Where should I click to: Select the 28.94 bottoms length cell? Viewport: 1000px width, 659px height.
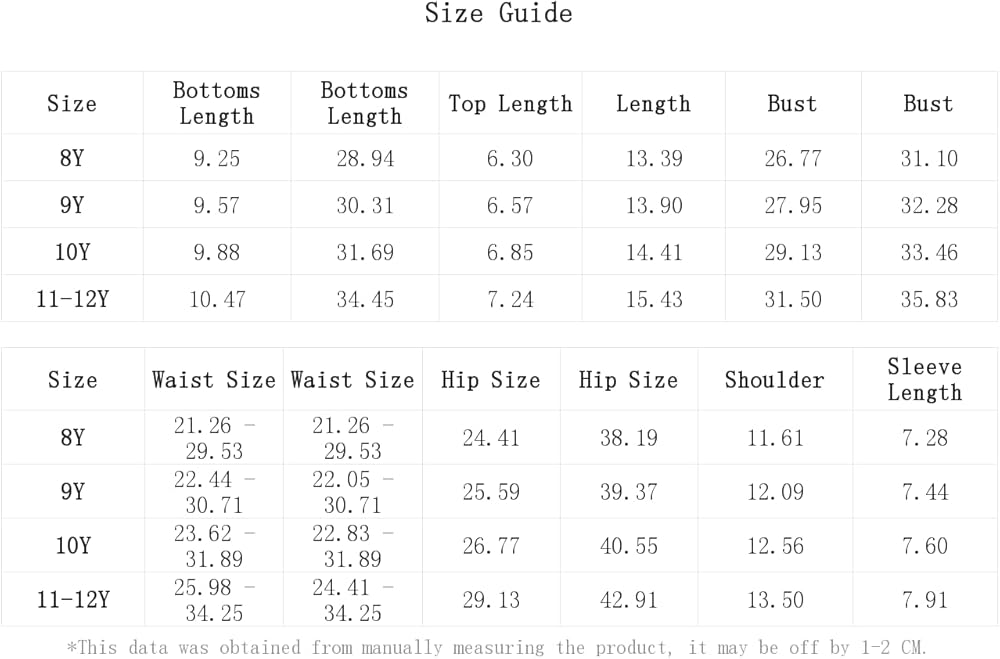coord(365,159)
